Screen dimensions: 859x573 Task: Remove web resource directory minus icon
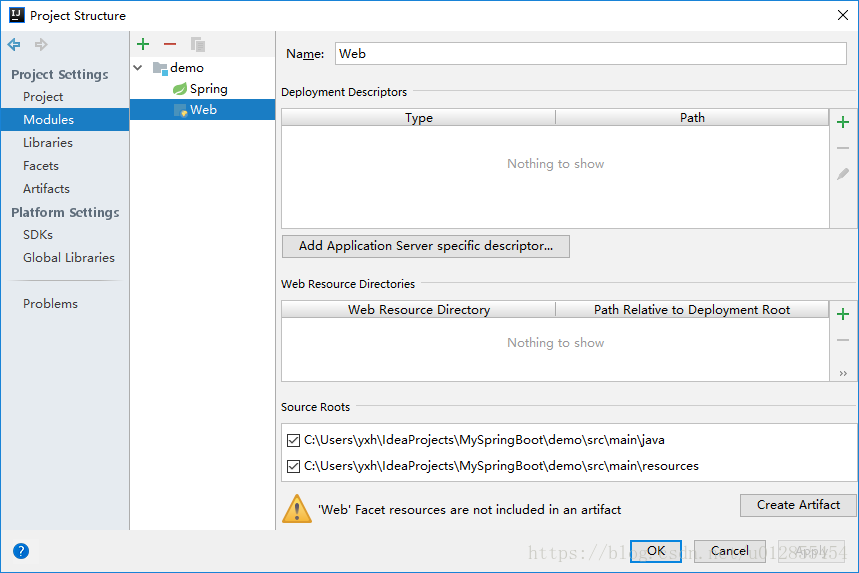843,340
